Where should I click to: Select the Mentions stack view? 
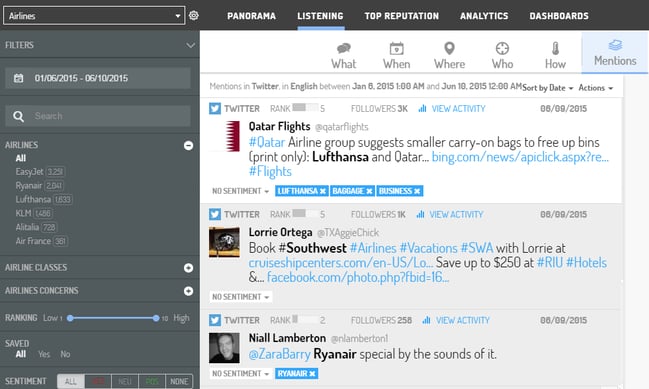pos(615,53)
